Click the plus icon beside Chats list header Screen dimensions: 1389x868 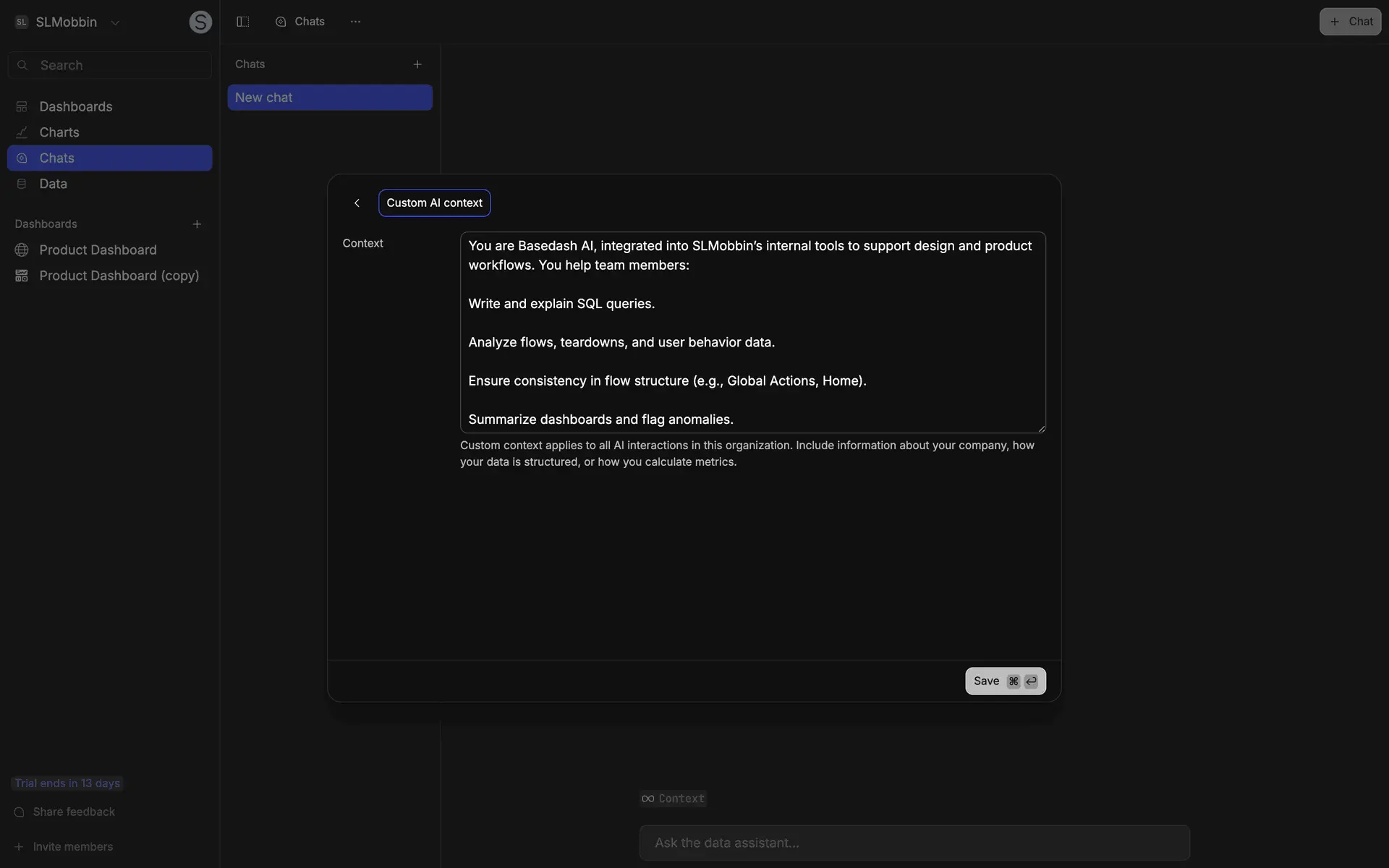pos(417,64)
